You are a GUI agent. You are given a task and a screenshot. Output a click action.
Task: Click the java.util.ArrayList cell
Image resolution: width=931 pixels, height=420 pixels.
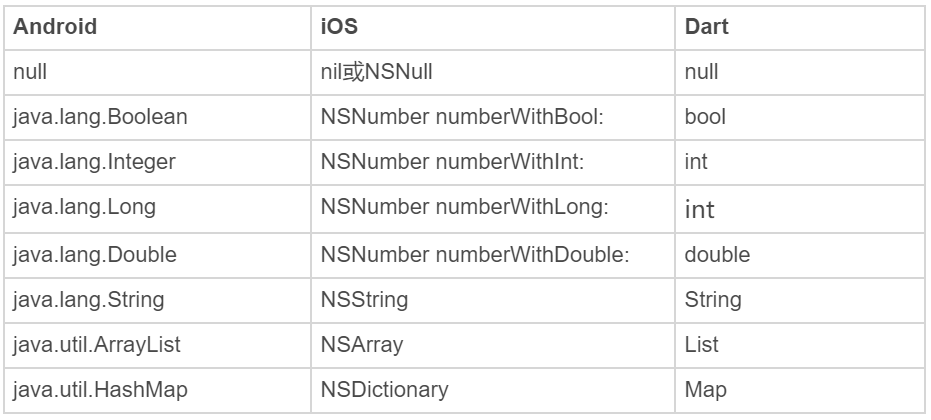(97, 344)
